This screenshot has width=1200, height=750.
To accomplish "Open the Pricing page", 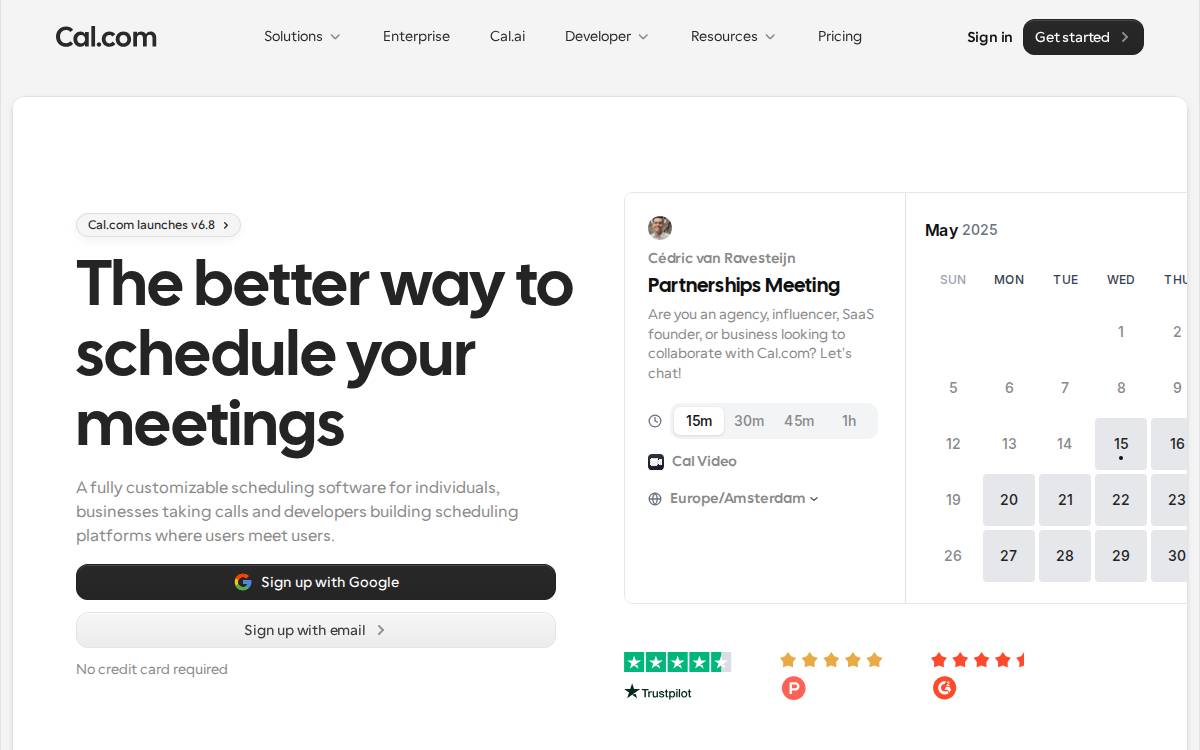I will click(x=840, y=37).
